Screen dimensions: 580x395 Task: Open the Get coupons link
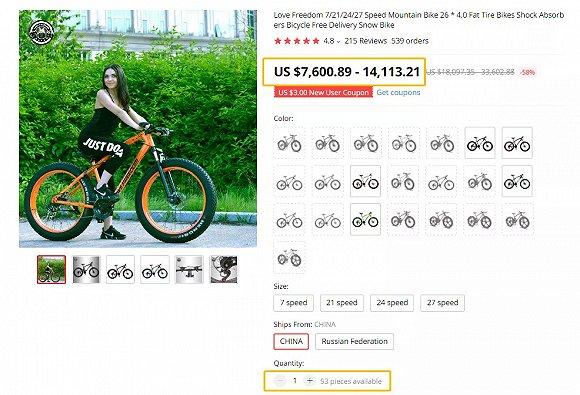click(x=398, y=92)
